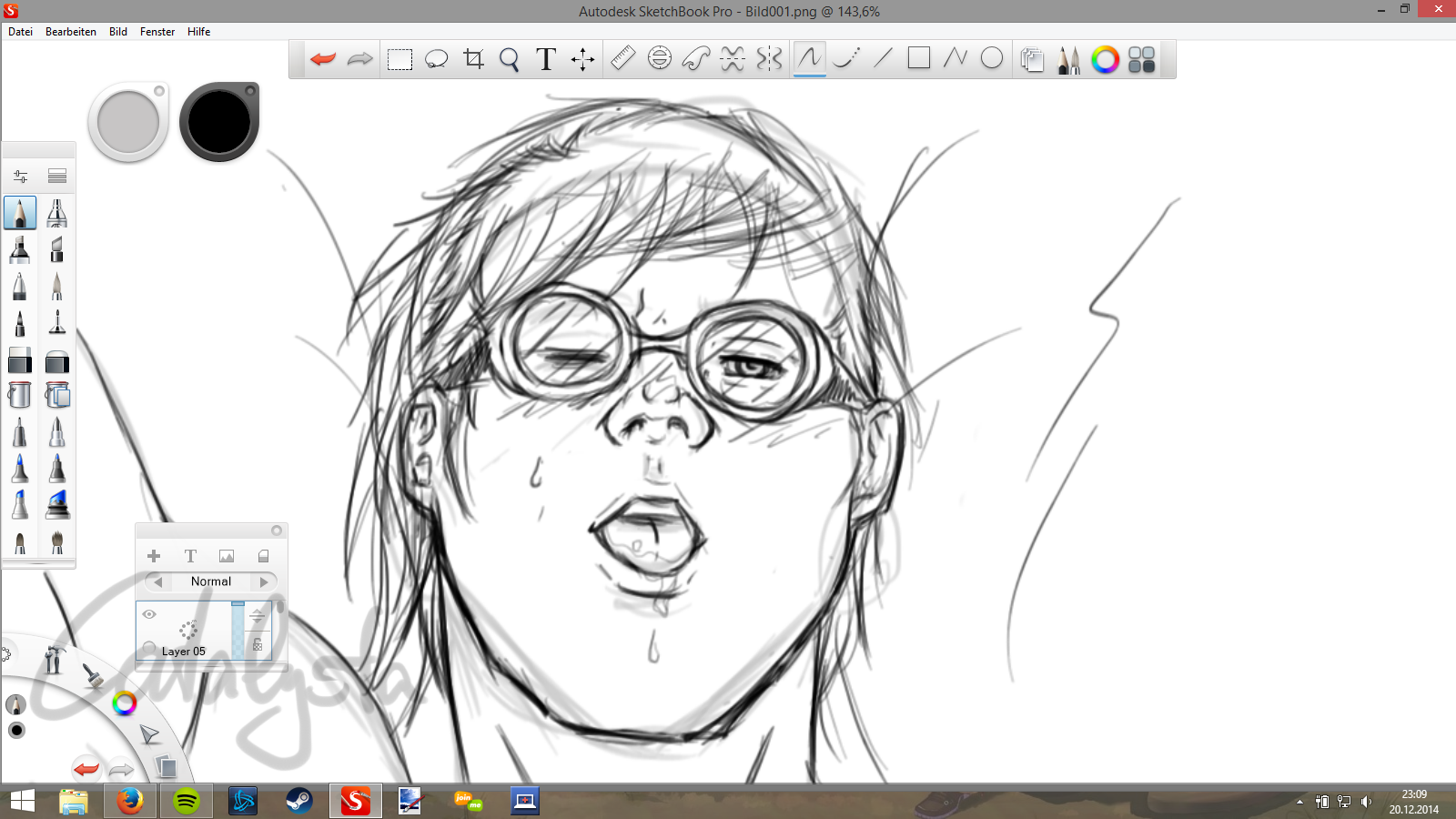Viewport: 1456px width, 819px height.
Task: Hide Layer 05 using its eye icon
Action: 149,614
